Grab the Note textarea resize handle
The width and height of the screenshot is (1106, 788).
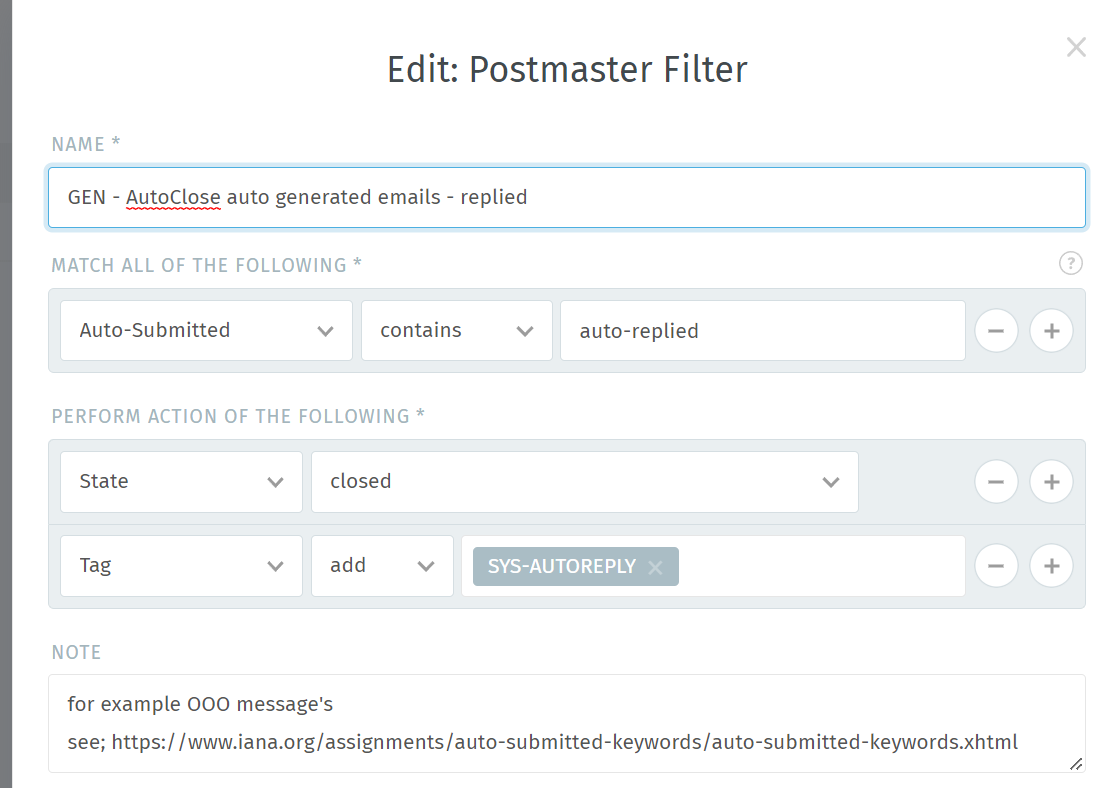click(x=1076, y=764)
